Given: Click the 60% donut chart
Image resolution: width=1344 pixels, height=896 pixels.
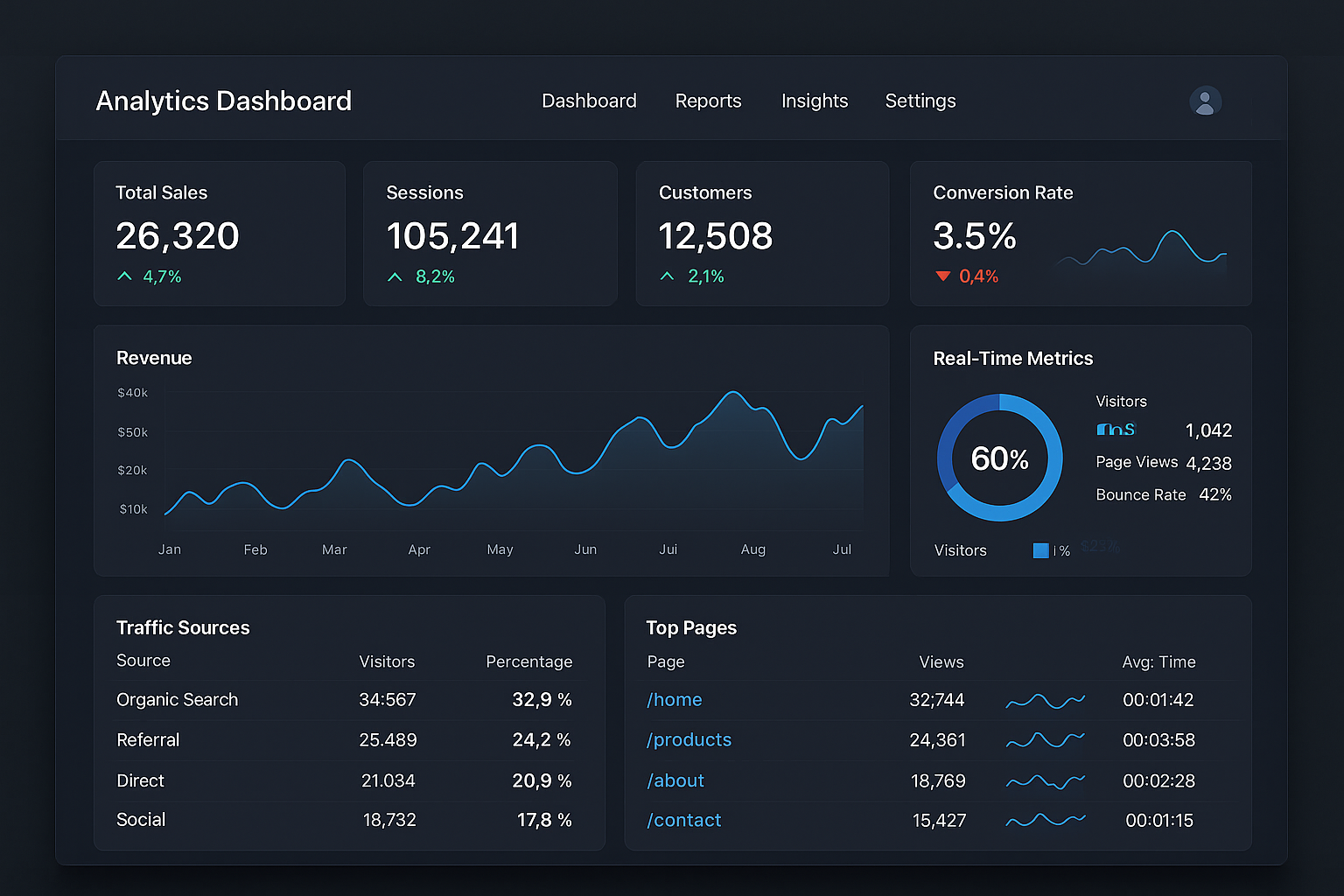Looking at the screenshot, I should (x=999, y=457).
